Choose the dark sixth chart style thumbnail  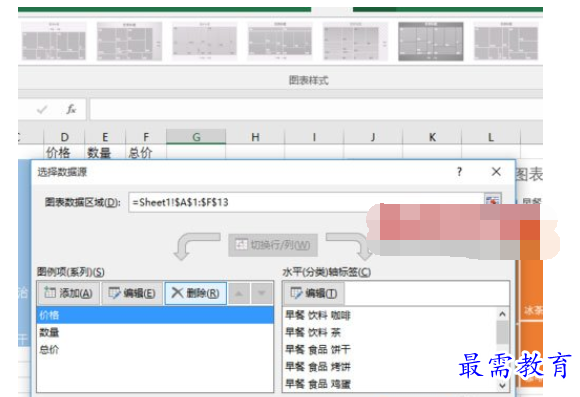(431, 41)
